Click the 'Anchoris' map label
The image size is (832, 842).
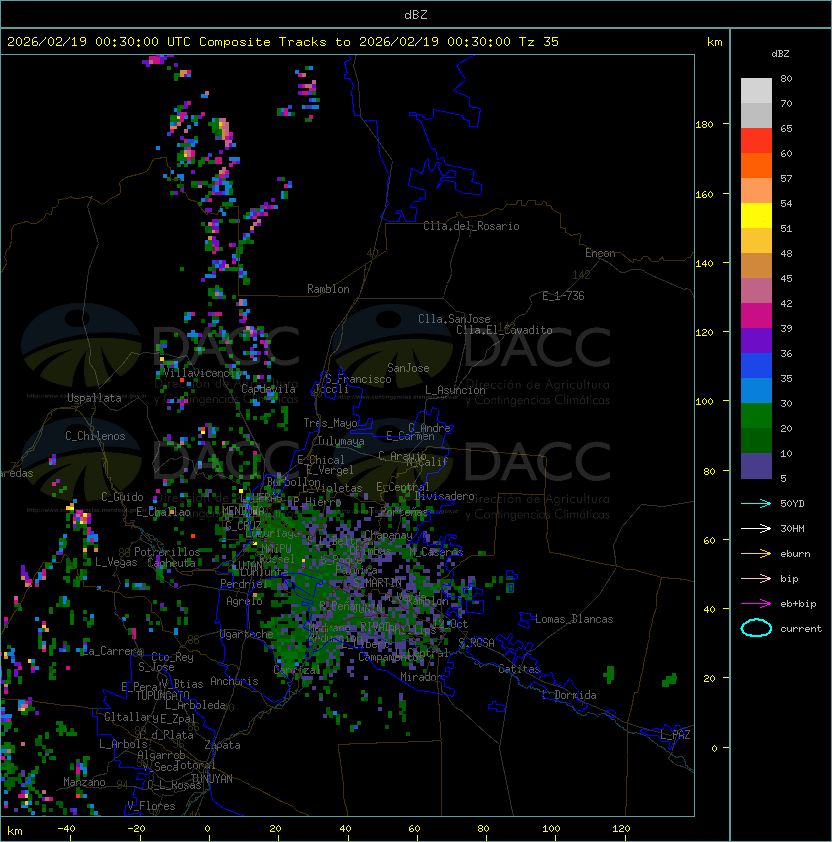tap(234, 681)
